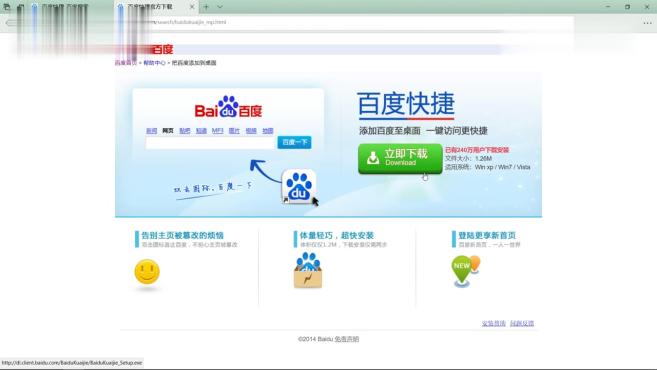Click the green 立即下载 Download button
Viewport: 657px width, 370px height.
pyautogui.click(x=400, y=158)
